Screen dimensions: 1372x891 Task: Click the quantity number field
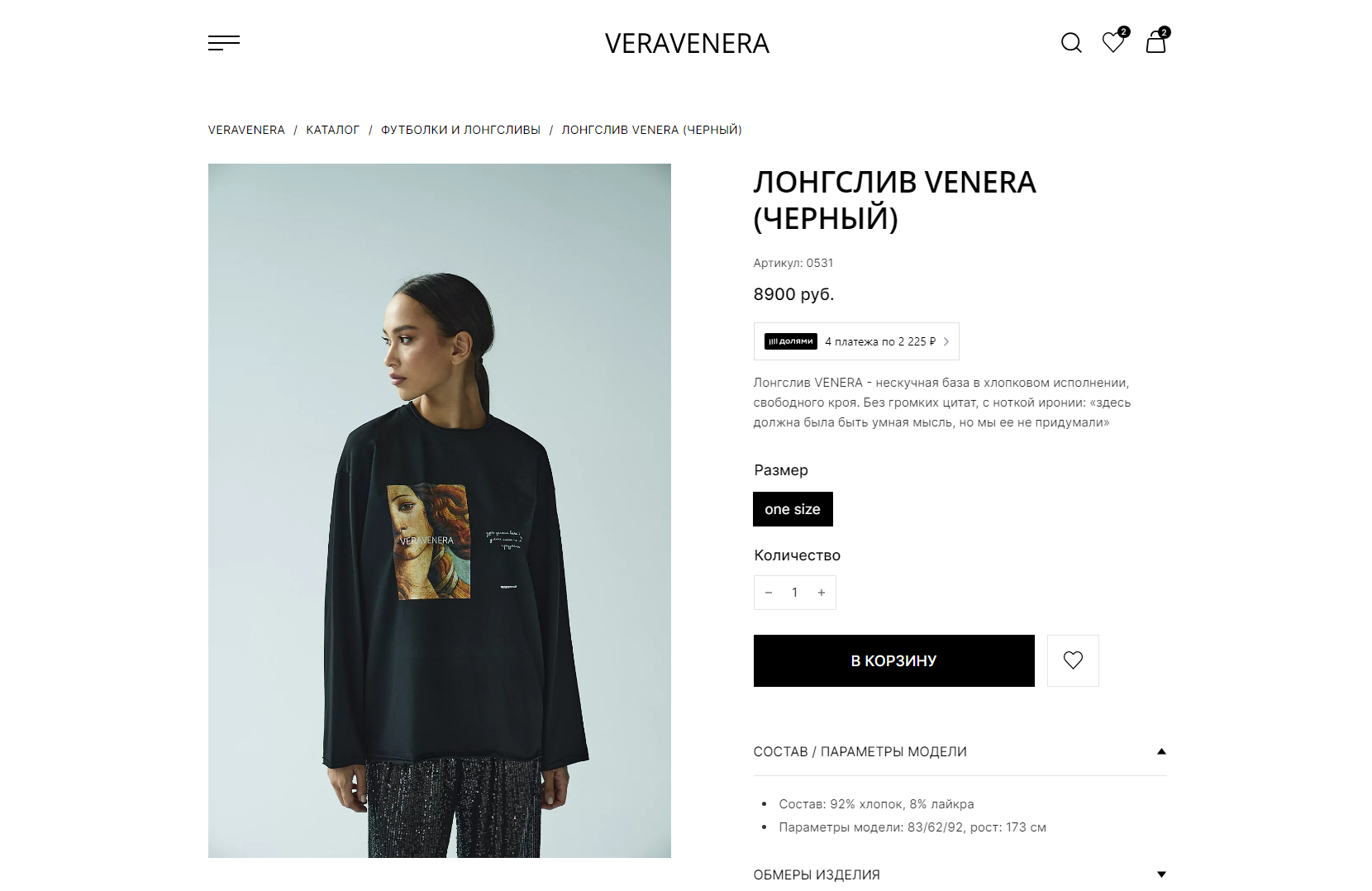coord(794,593)
